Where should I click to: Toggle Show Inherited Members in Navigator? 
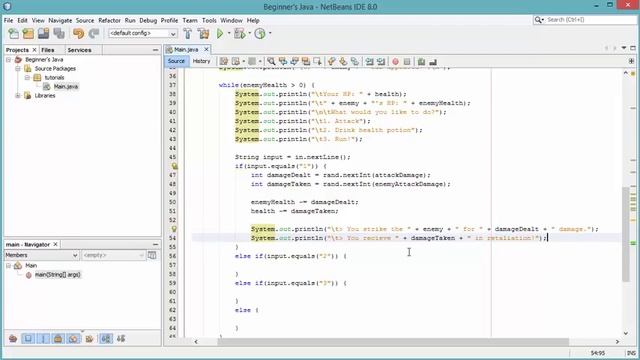pyautogui.click(x=13, y=338)
